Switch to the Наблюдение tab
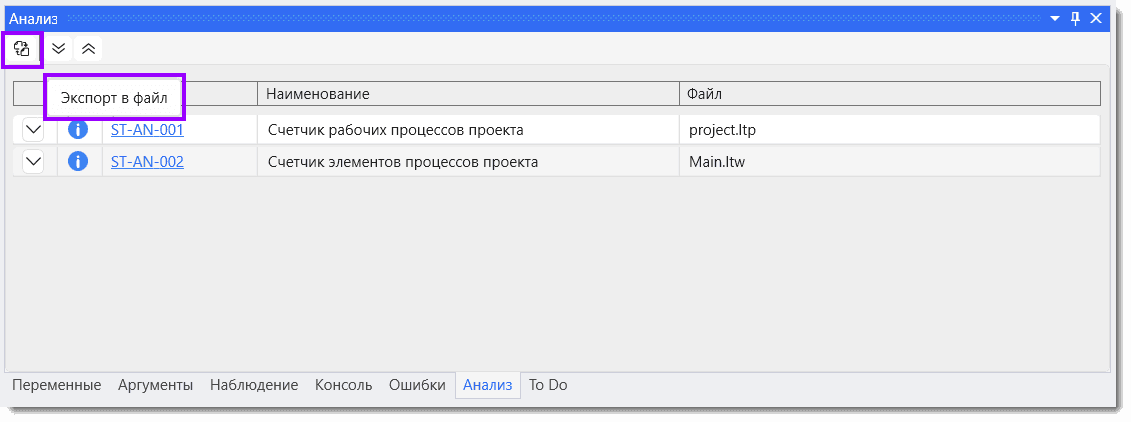The width and height of the screenshot is (1131, 422). [254, 385]
